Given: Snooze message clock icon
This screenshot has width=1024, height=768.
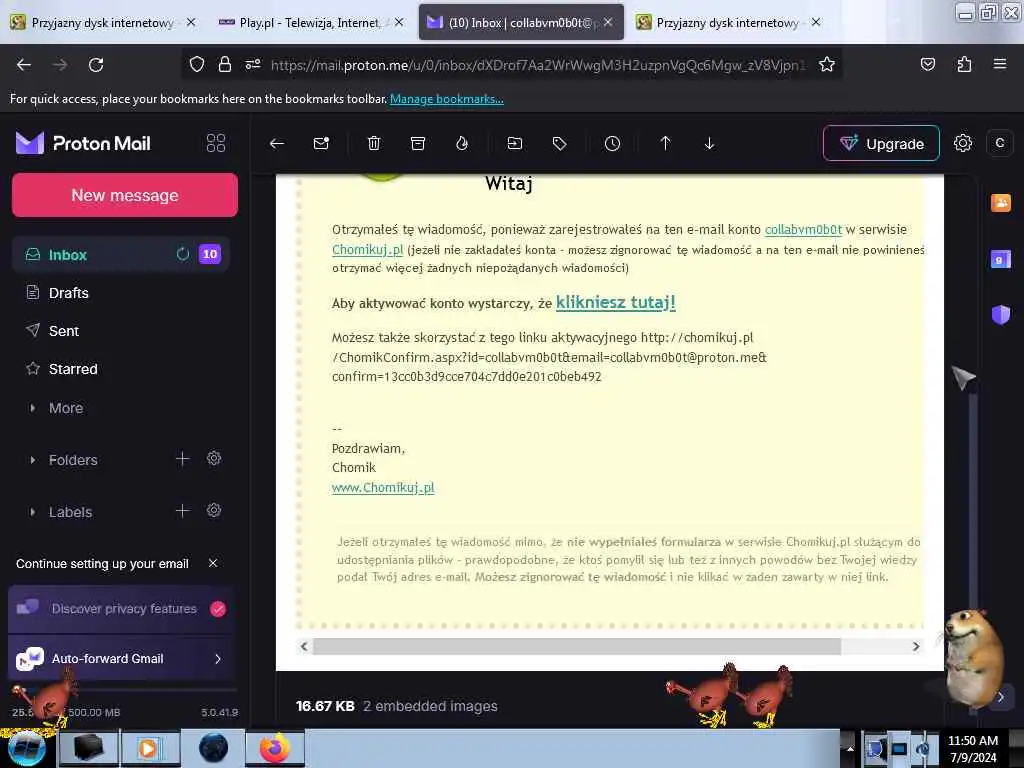Looking at the screenshot, I should pyautogui.click(x=612, y=144).
